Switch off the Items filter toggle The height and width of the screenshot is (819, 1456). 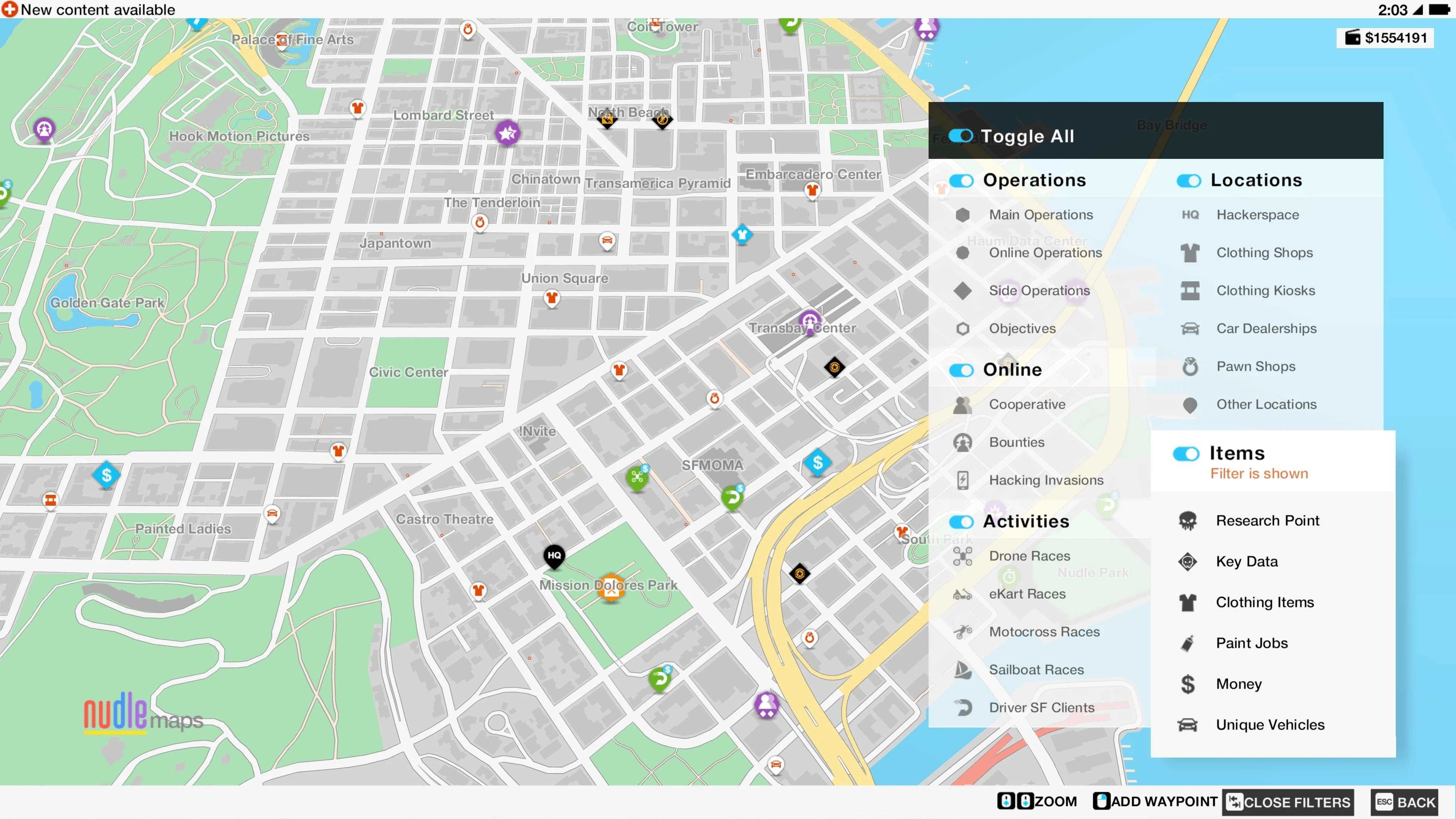pos(1186,453)
